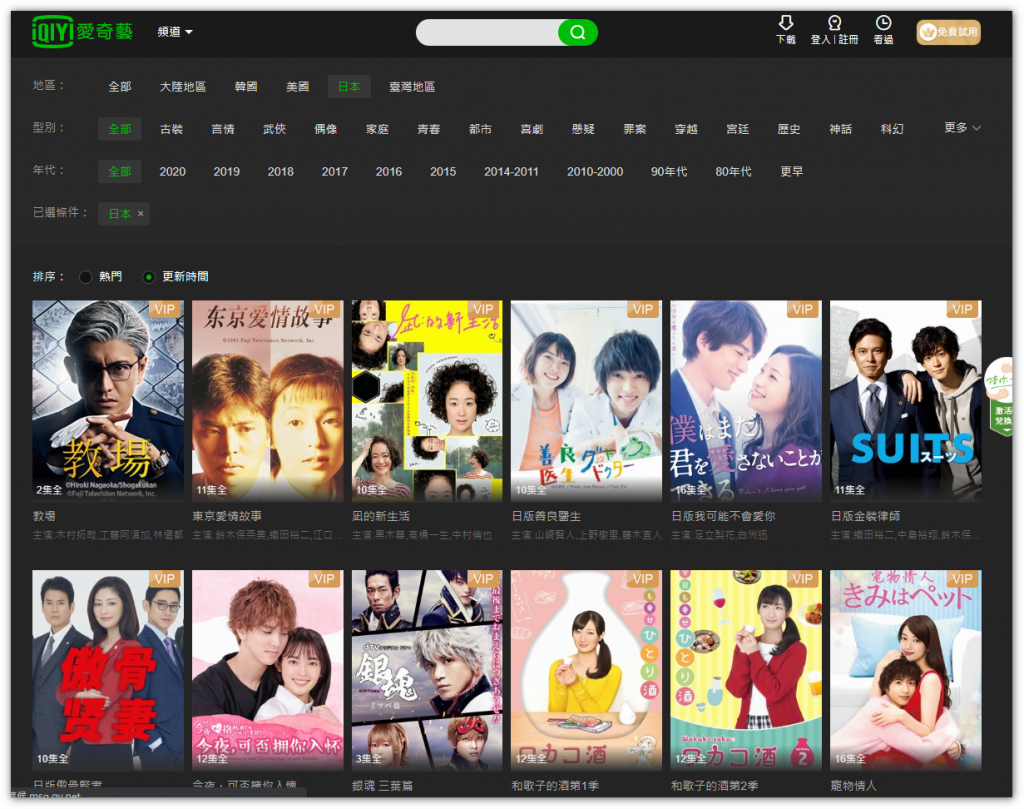Image resolution: width=1024 pixels, height=809 pixels.
Task: Filter genre by 歷史
Action: point(789,129)
